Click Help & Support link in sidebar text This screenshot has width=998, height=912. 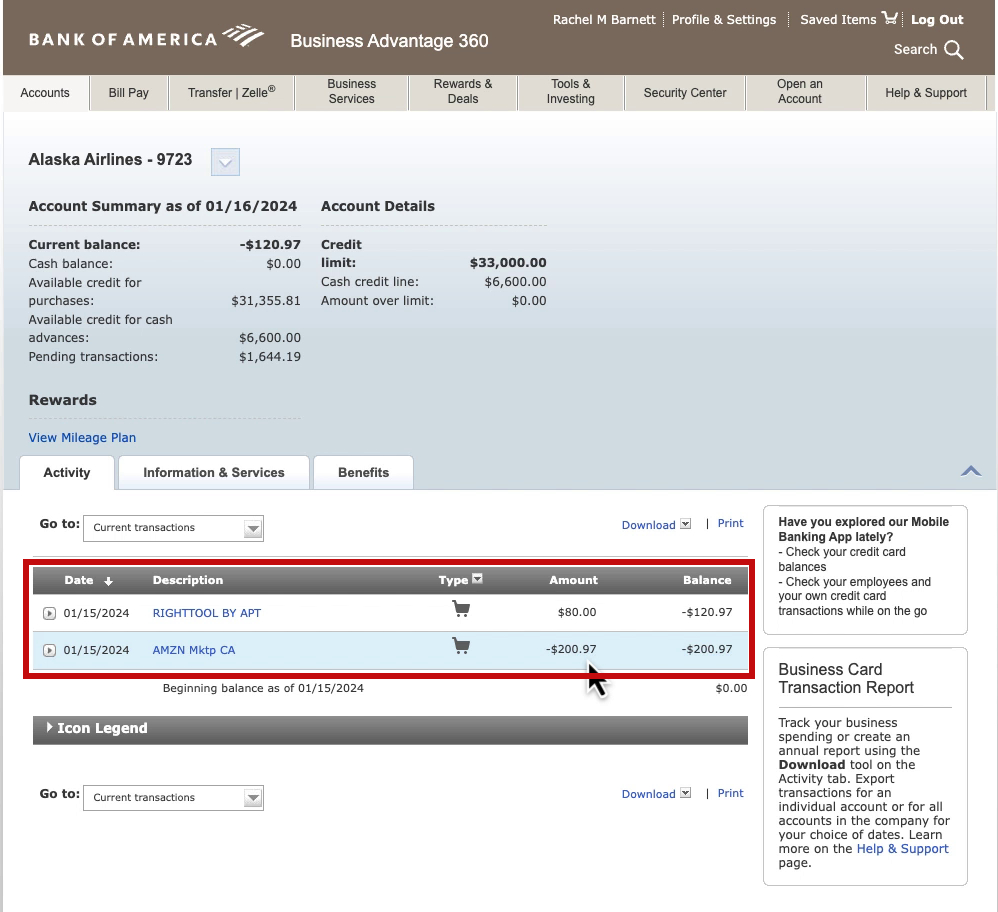(x=902, y=849)
